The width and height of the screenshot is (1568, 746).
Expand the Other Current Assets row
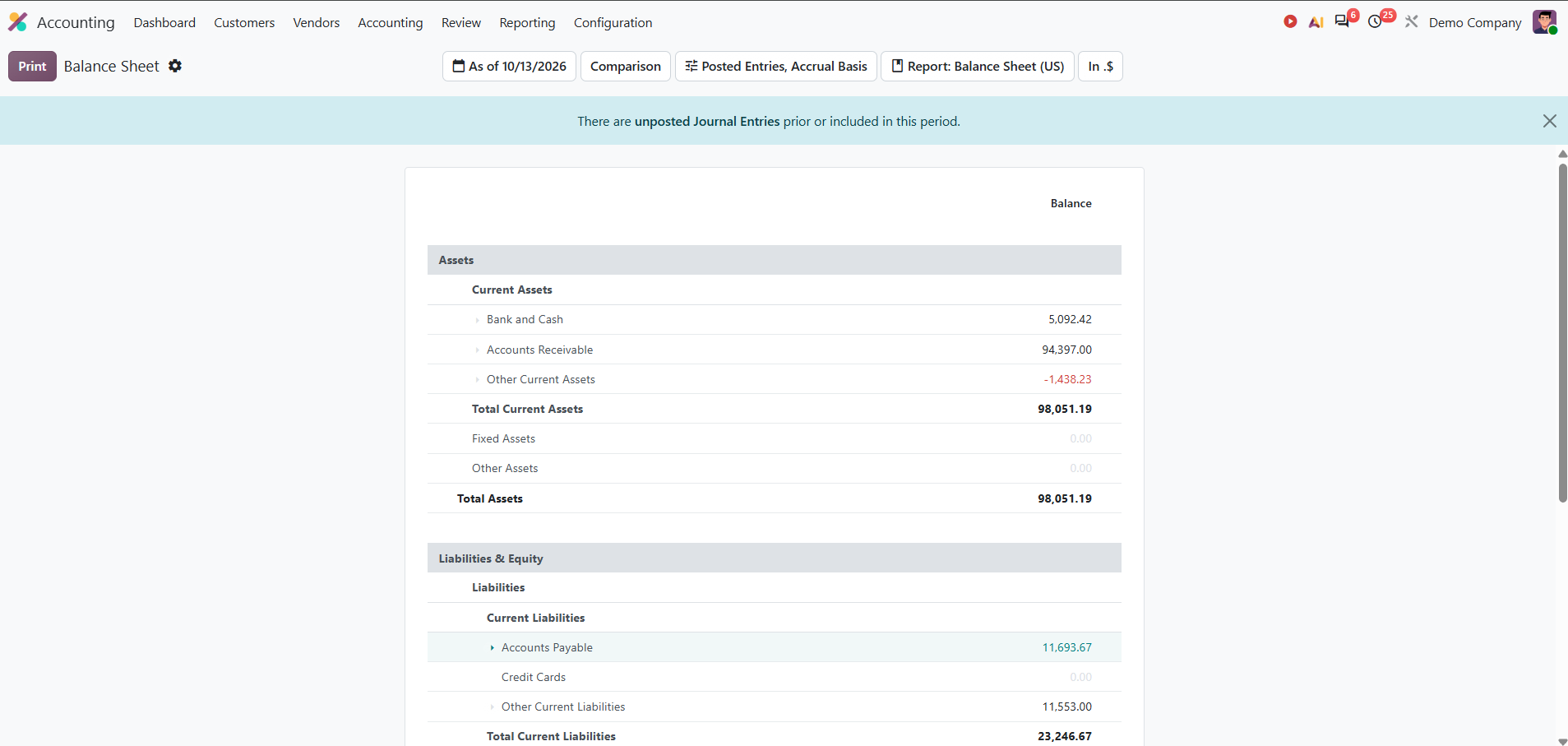477,380
